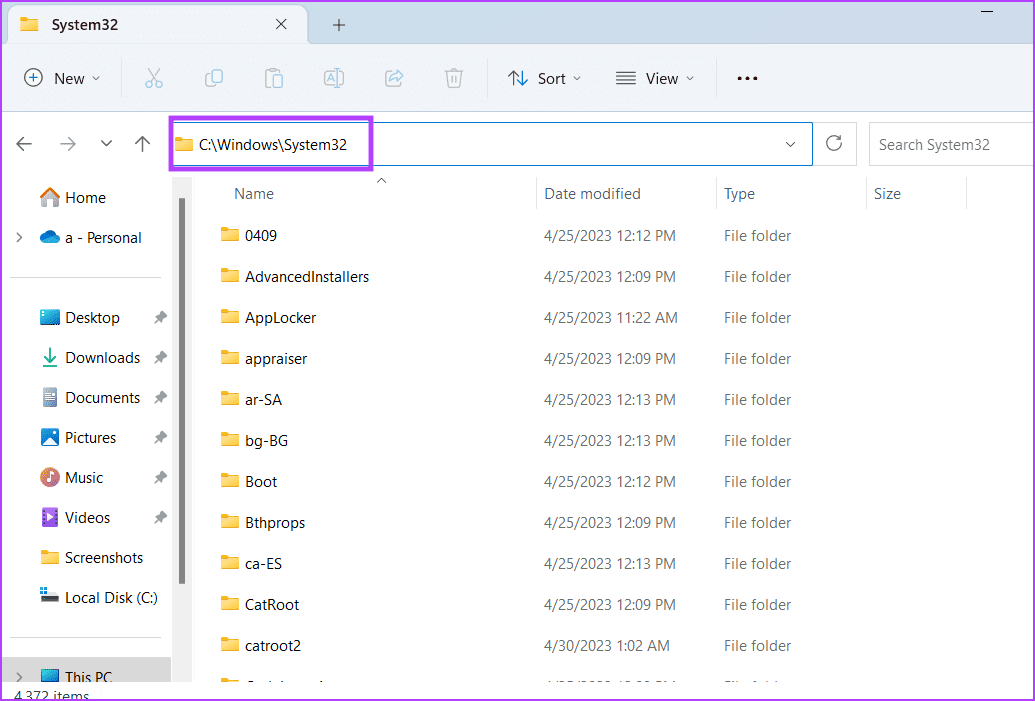The image size is (1035, 701).
Task: Select the AdvancedInstallers folder
Action: click(294, 277)
